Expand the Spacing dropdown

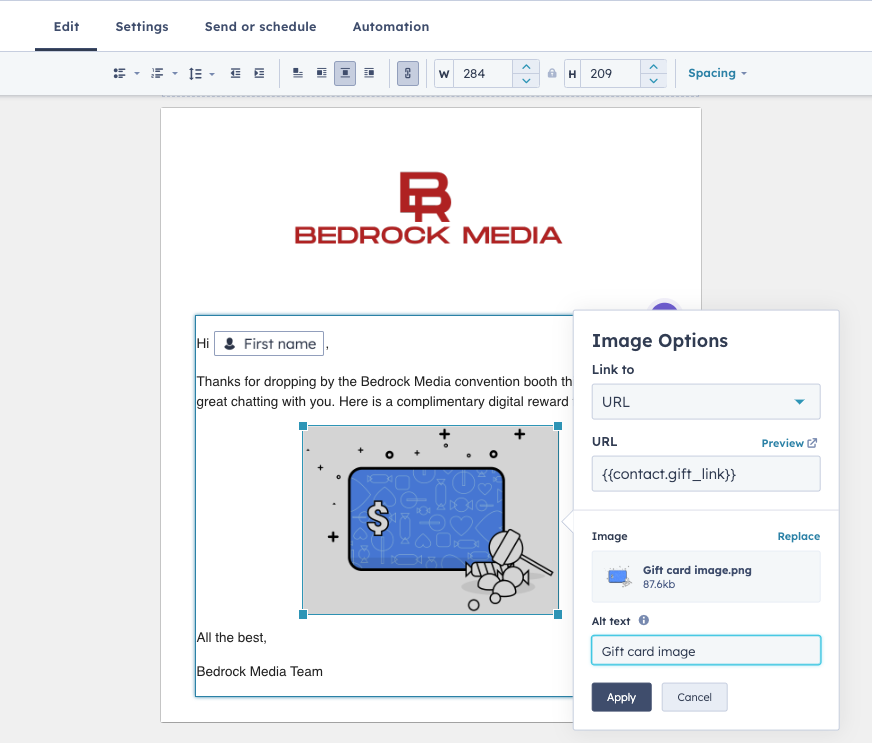click(x=717, y=73)
